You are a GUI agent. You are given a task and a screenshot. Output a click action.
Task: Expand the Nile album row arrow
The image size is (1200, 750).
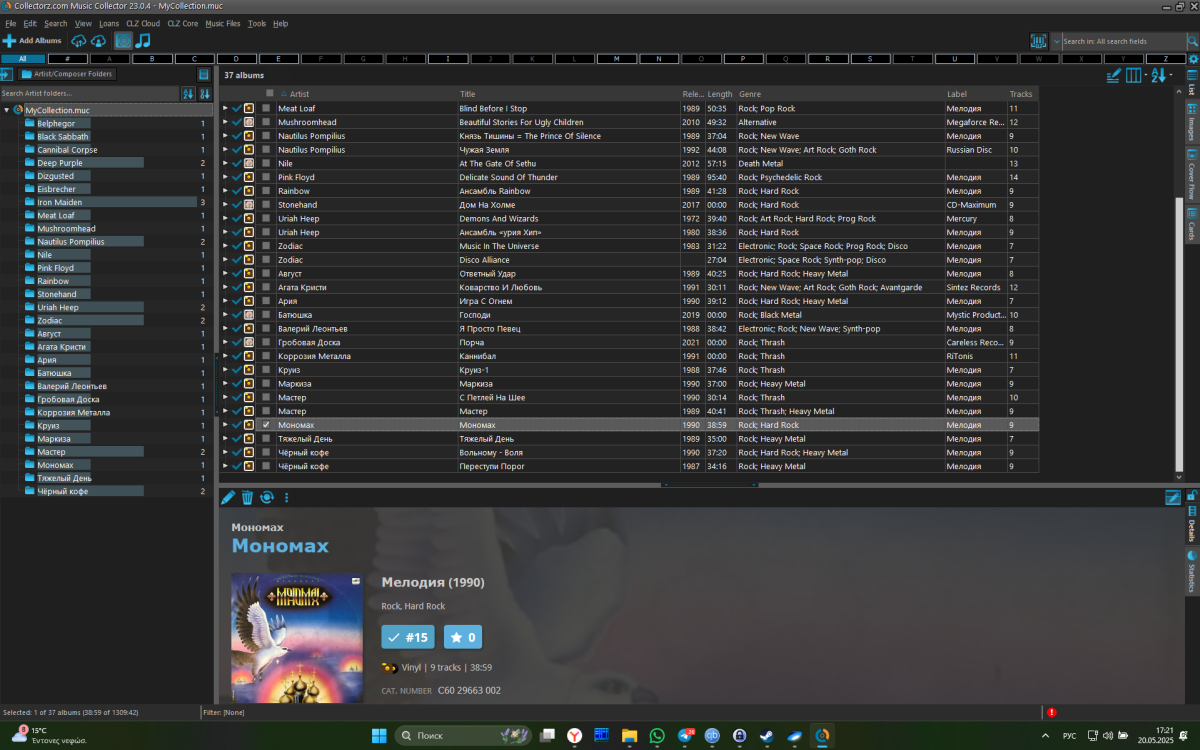tap(226, 163)
